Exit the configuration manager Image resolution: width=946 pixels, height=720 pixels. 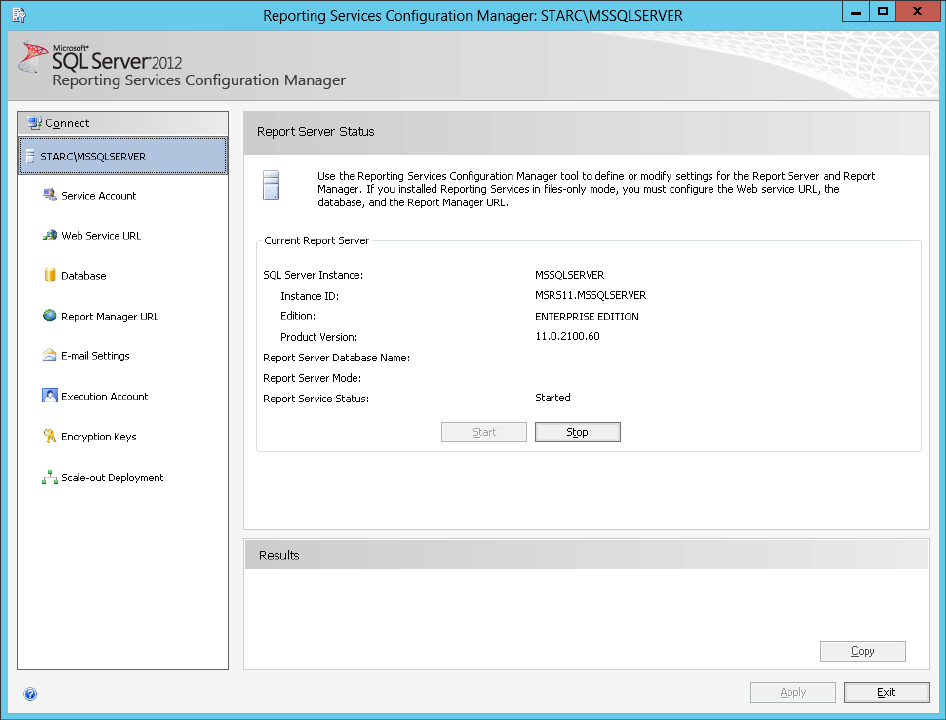[x=886, y=692]
